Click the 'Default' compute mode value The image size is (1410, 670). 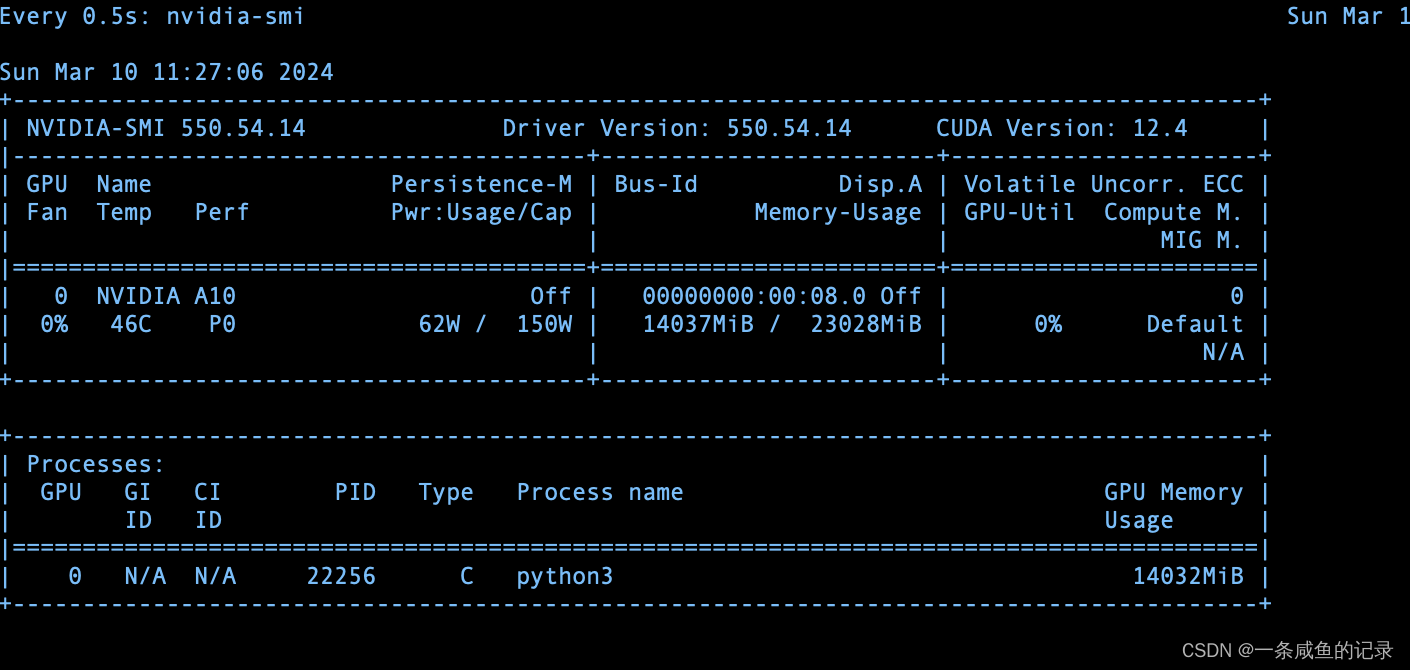(x=1195, y=324)
